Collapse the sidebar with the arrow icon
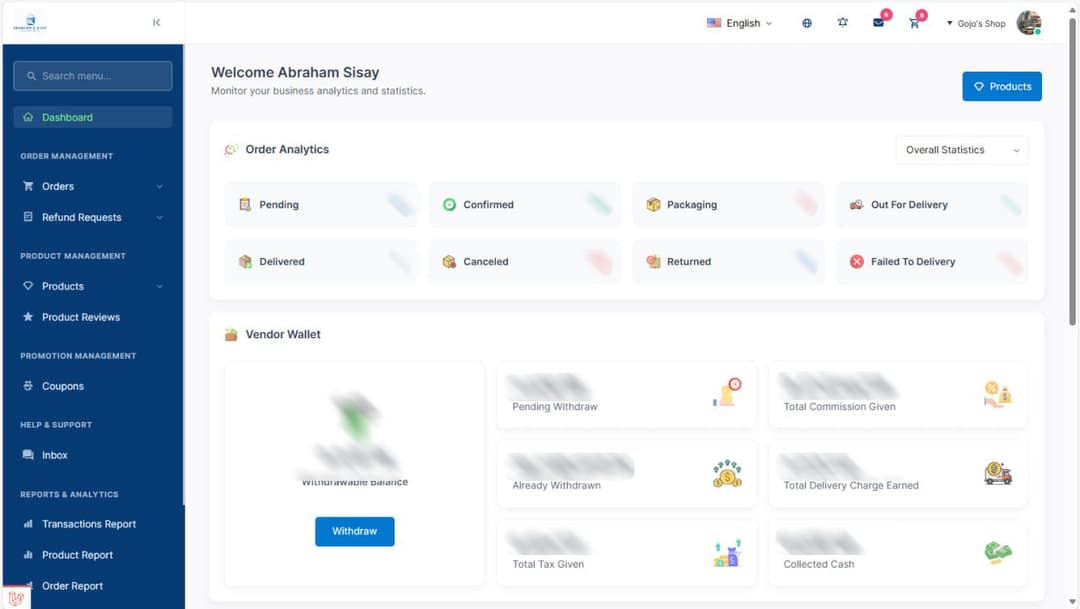Image resolution: width=1080 pixels, height=609 pixels. point(156,23)
